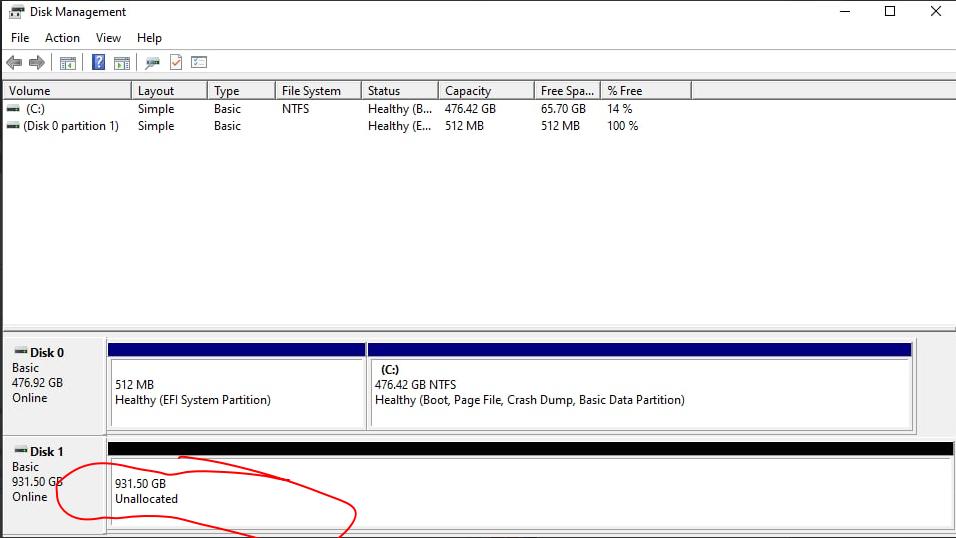Click the Online status text under Disk 0
The image size is (956, 538).
(29, 398)
